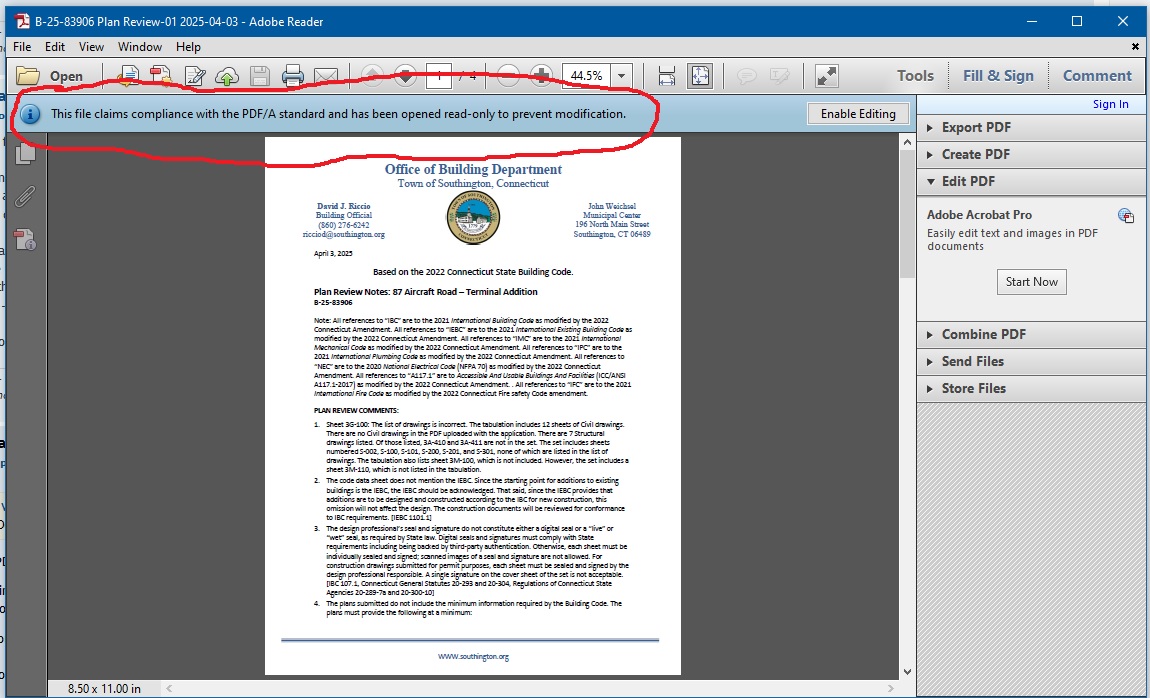The width and height of the screenshot is (1150, 698).
Task: Click the page number input field
Action: (x=438, y=76)
